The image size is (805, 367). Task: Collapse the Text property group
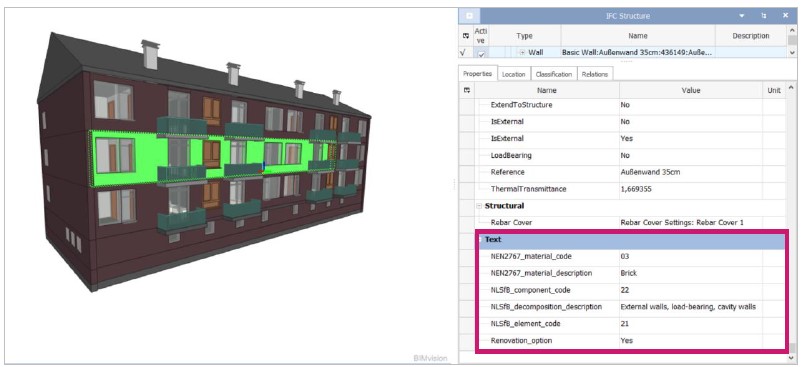[x=481, y=239]
